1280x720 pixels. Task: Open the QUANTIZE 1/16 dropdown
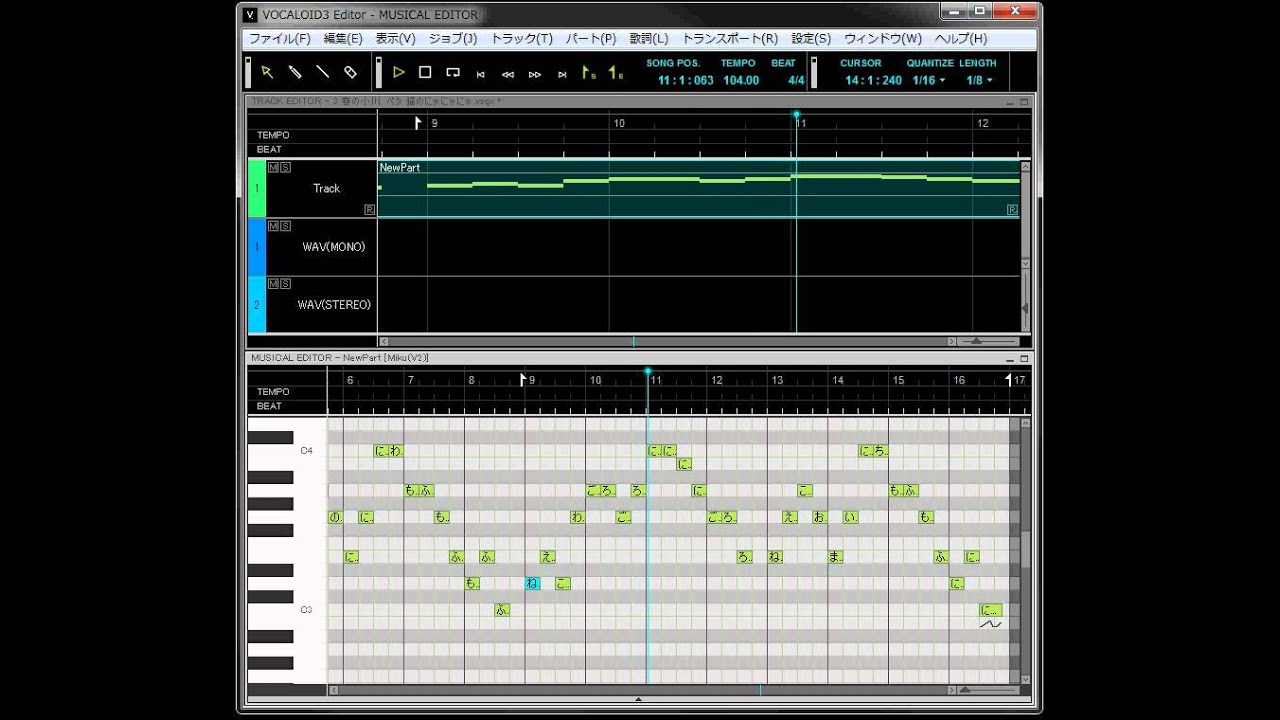coord(929,80)
